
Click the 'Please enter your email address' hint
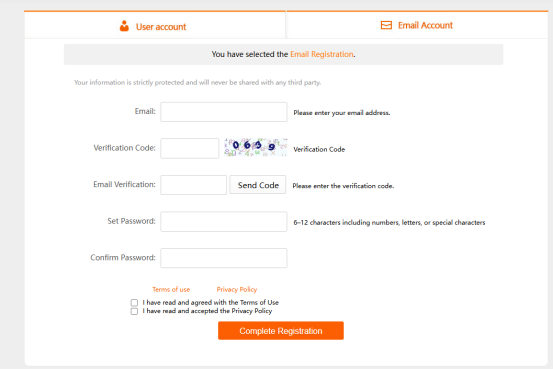tap(342, 113)
